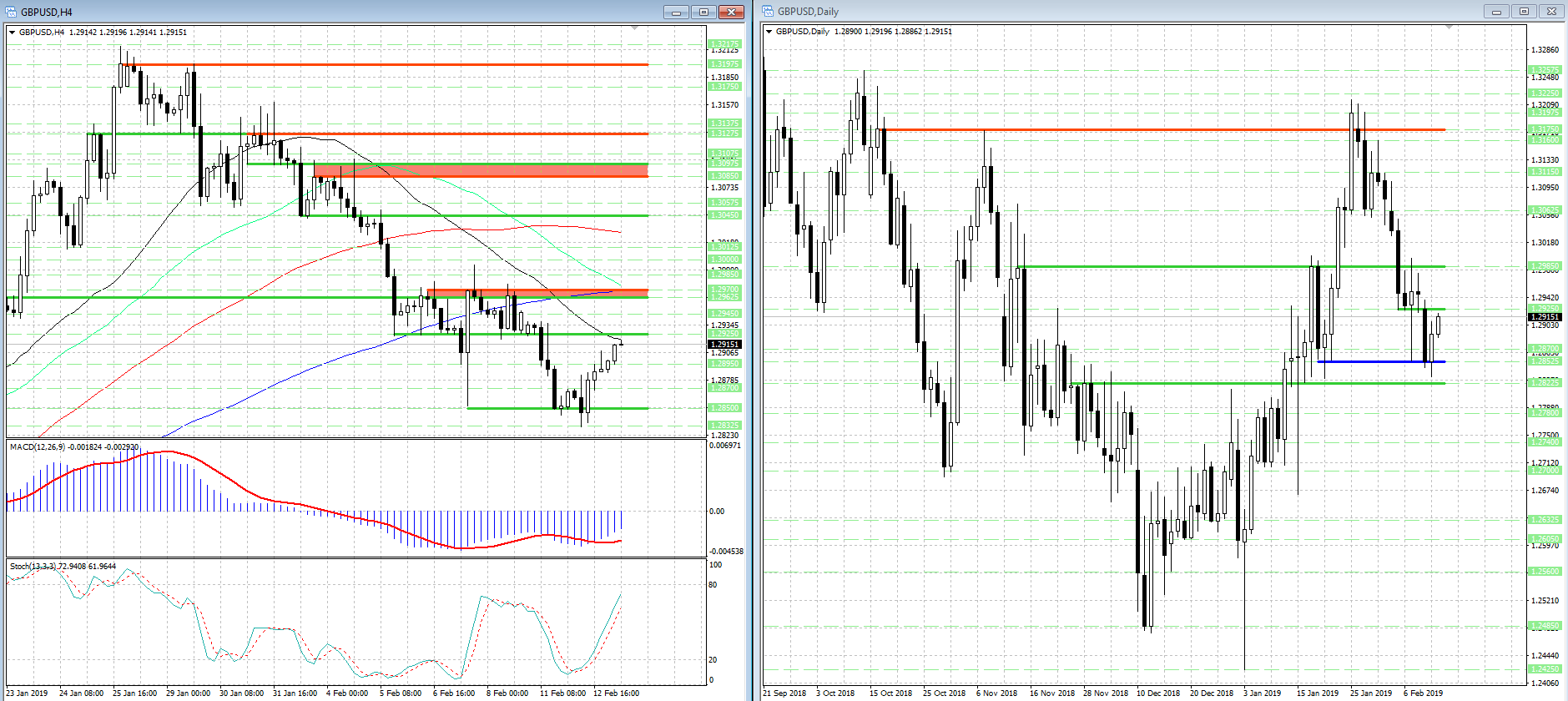
Task: Click the 1.25210 price on Daily scale
Action: pyautogui.click(x=1545, y=601)
